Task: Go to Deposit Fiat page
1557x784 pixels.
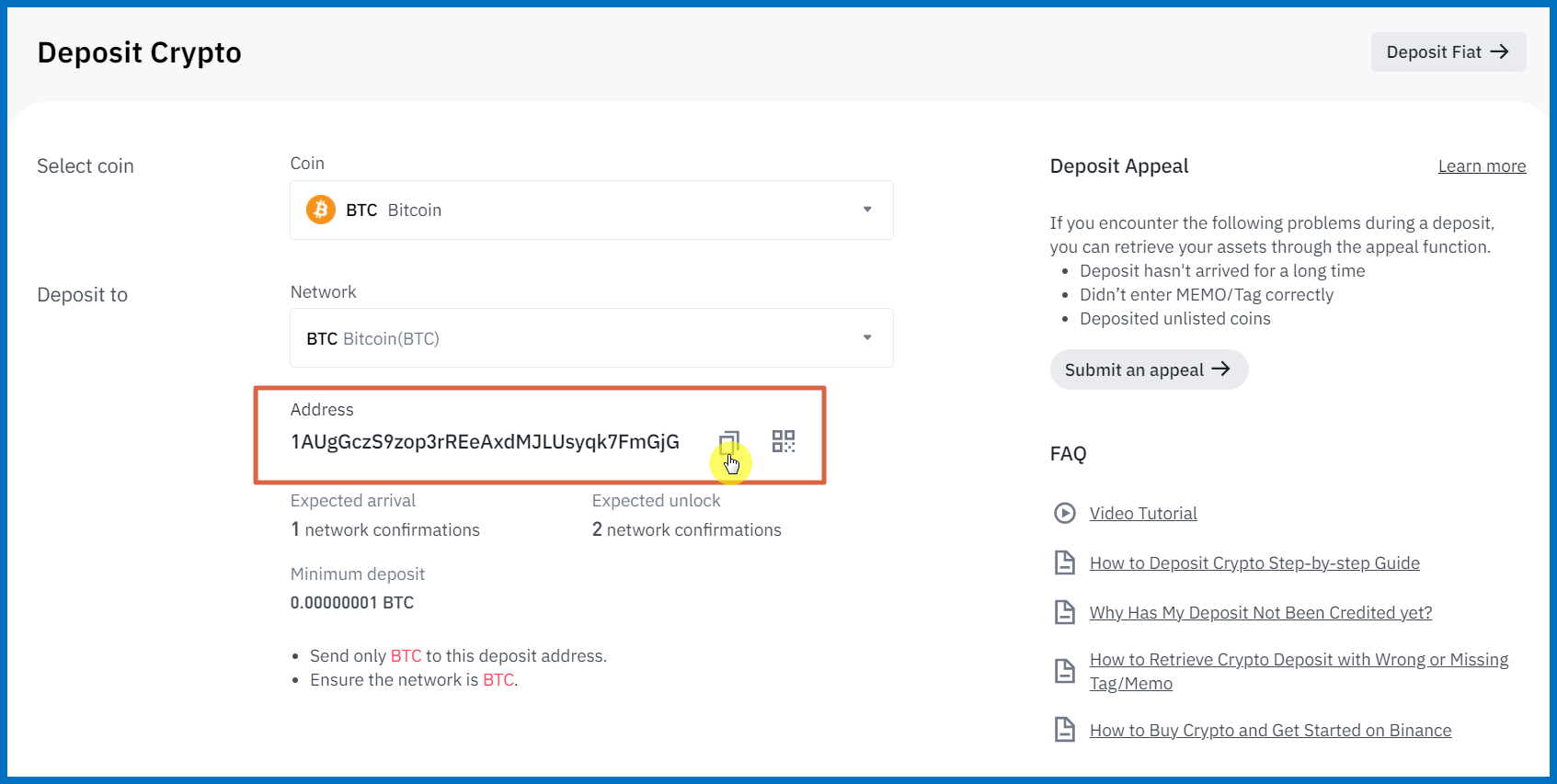Action: coord(1448,52)
